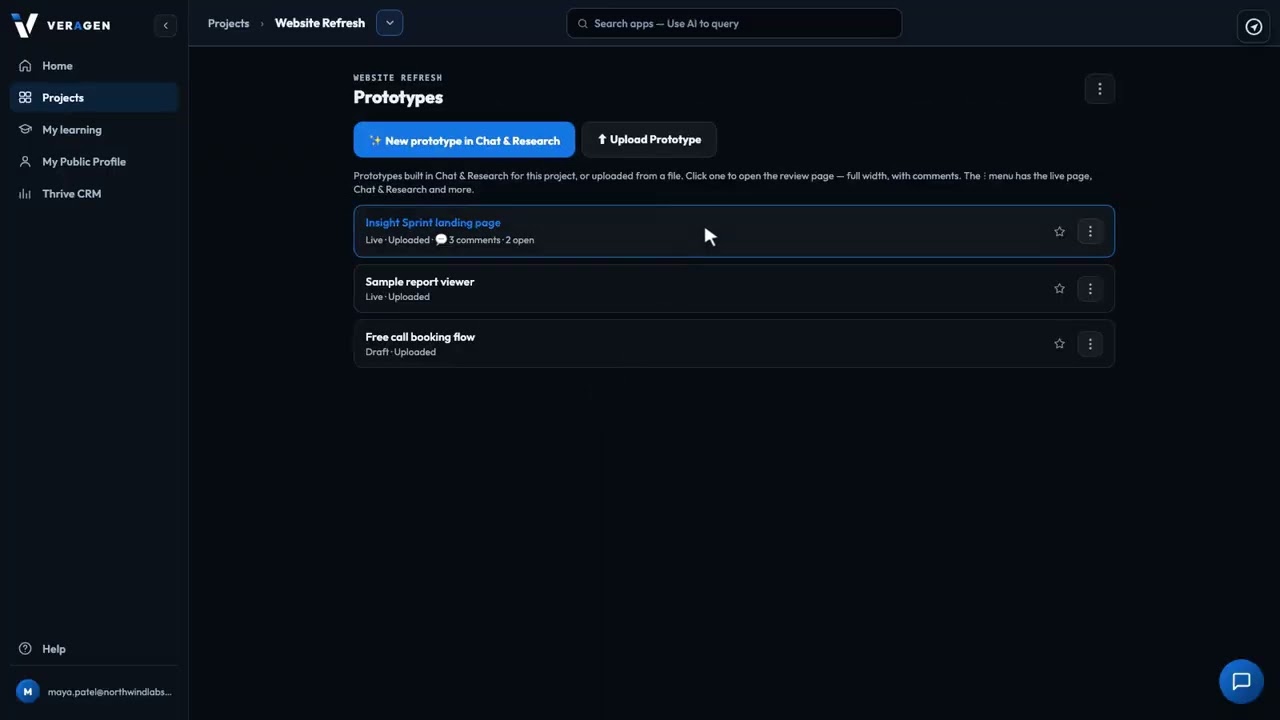The width and height of the screenshot is (1280, 720).
Task: Star the Sample report viewer prototype
Action: (x=1059, y=288)
